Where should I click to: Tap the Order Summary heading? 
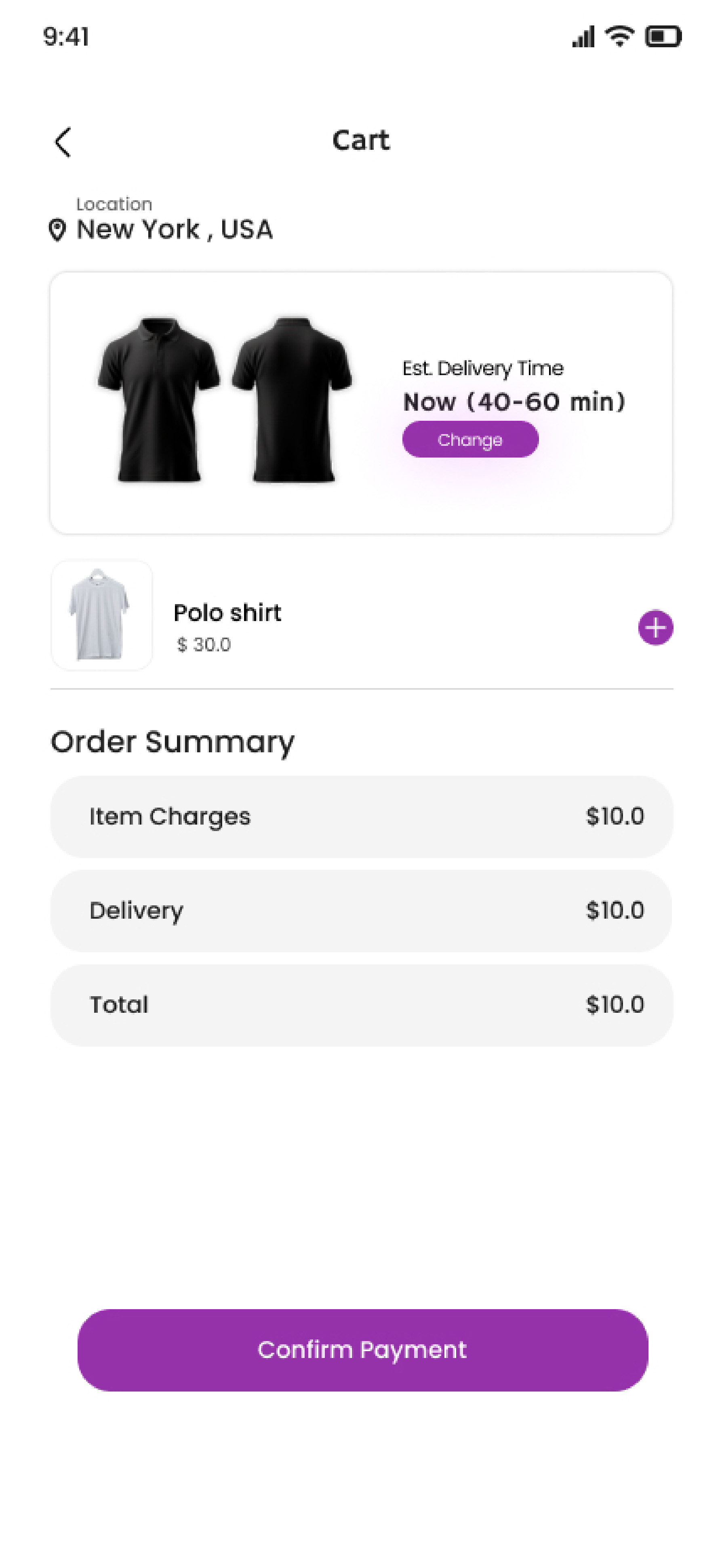173,743
